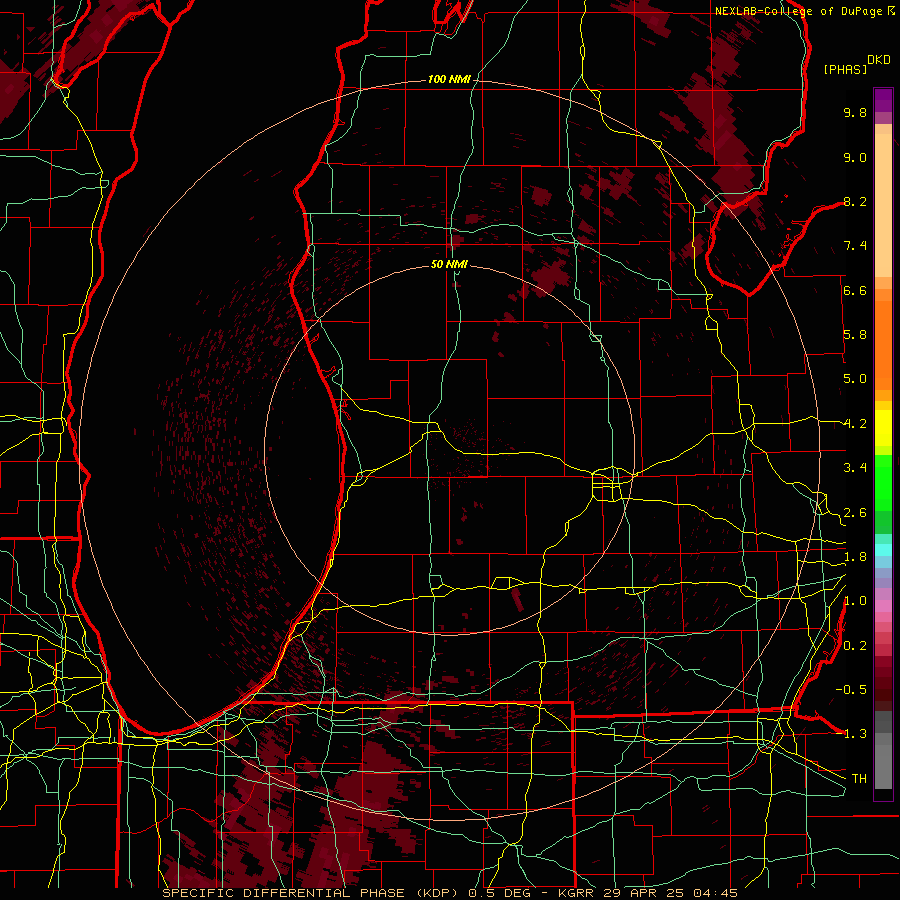Click the -0.5 value on the color scale
This screenshot has width=900, height=900.
tap(851, 689)
